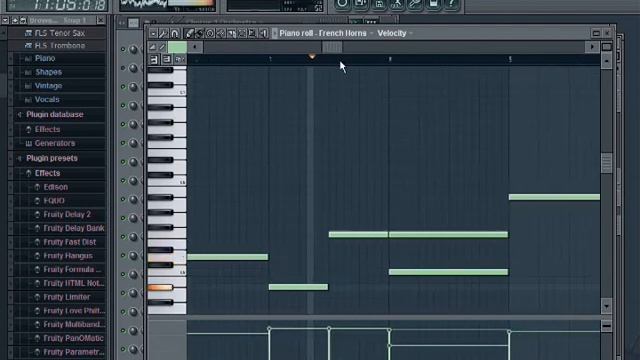The width and height of the screenshot is (640, 360).
Task: Click the piano roll scroll-left arrow
Action: (x=195, y=47)
